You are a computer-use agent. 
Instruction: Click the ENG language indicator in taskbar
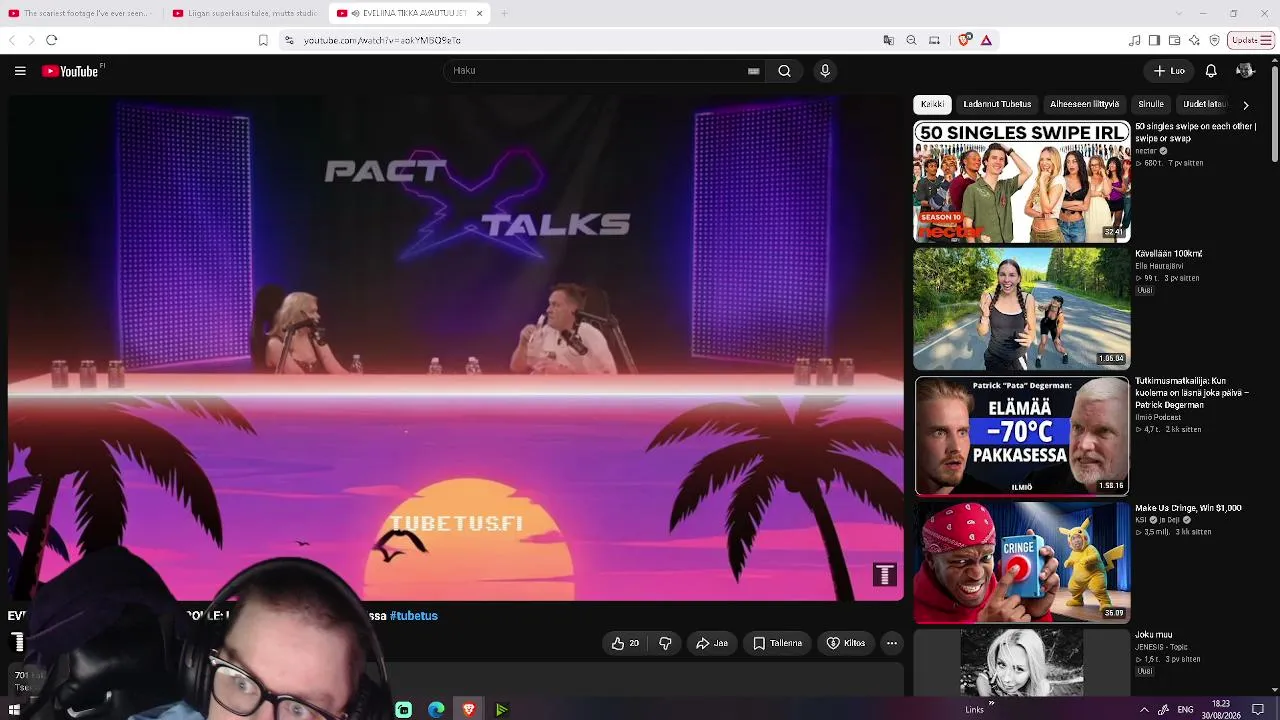click(1185, 710)
